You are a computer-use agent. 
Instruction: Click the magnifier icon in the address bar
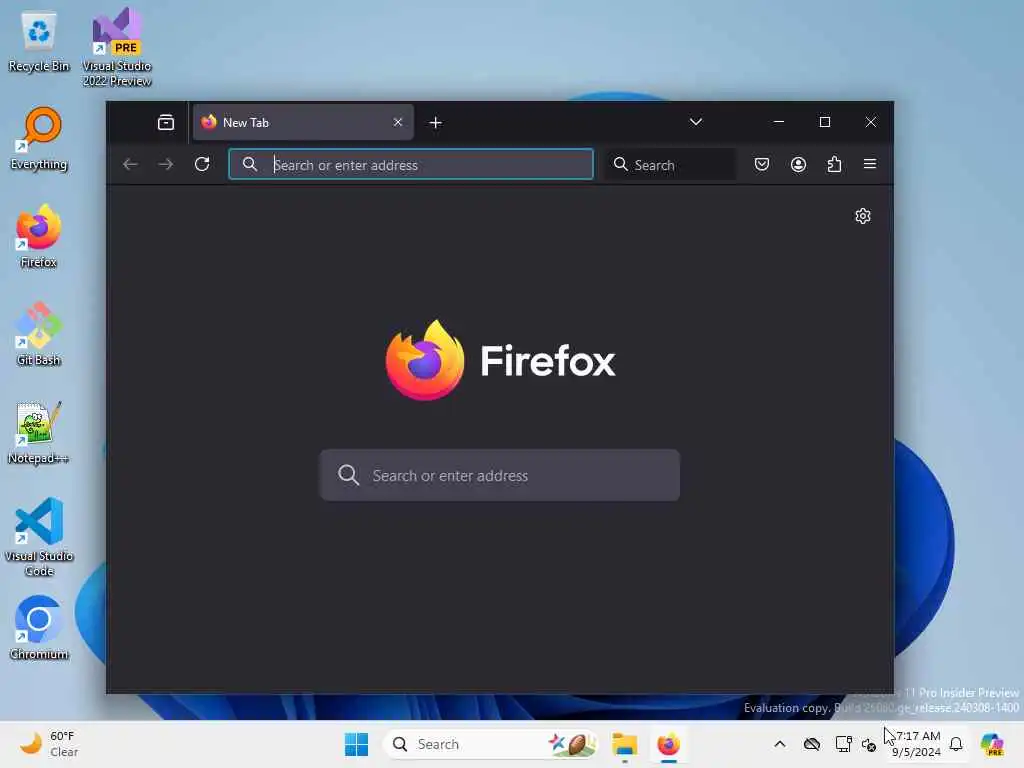(x=249, y=165)
